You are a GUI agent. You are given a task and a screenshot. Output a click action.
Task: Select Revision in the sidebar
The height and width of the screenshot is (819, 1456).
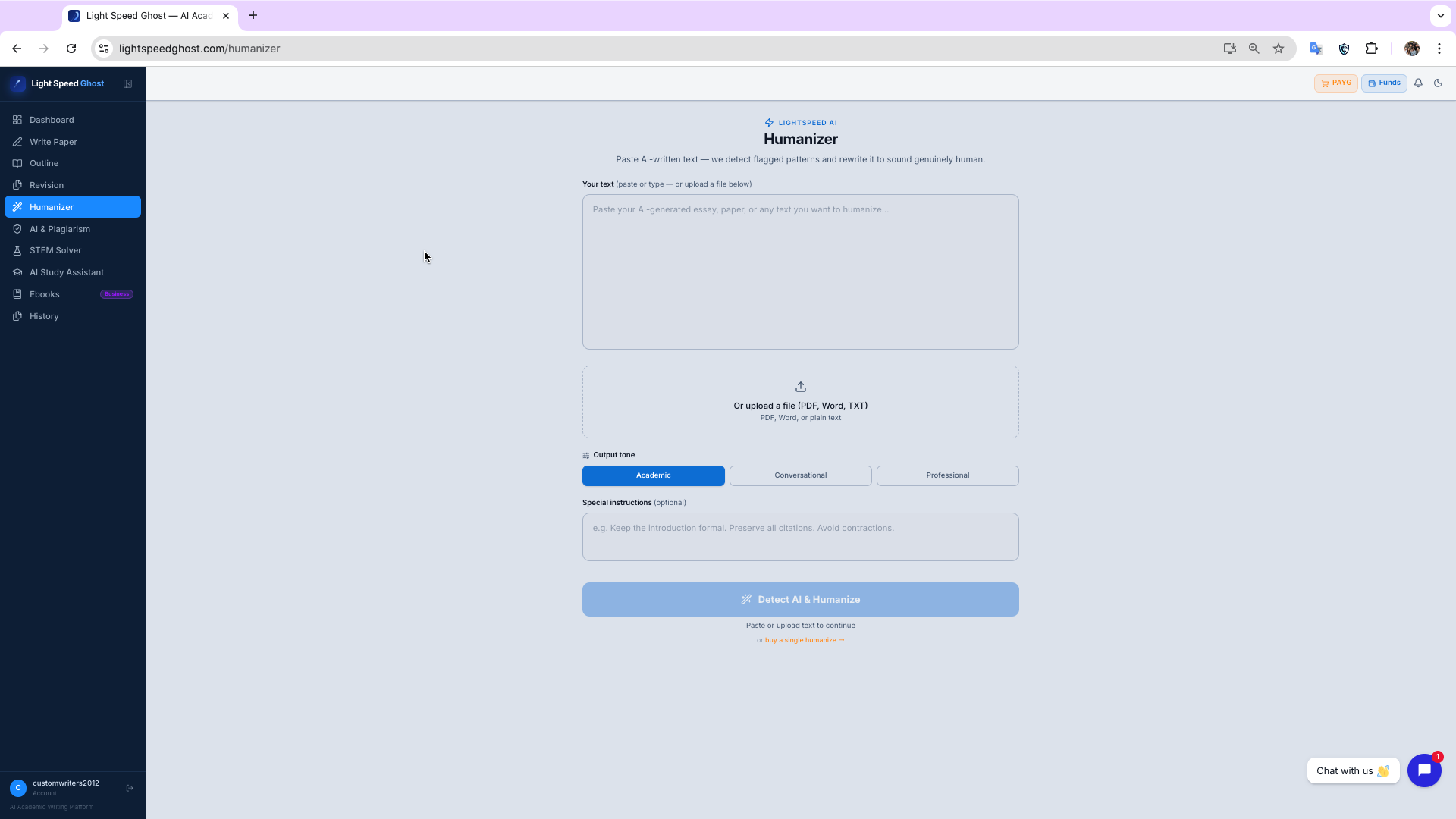(x=73, y=185)
